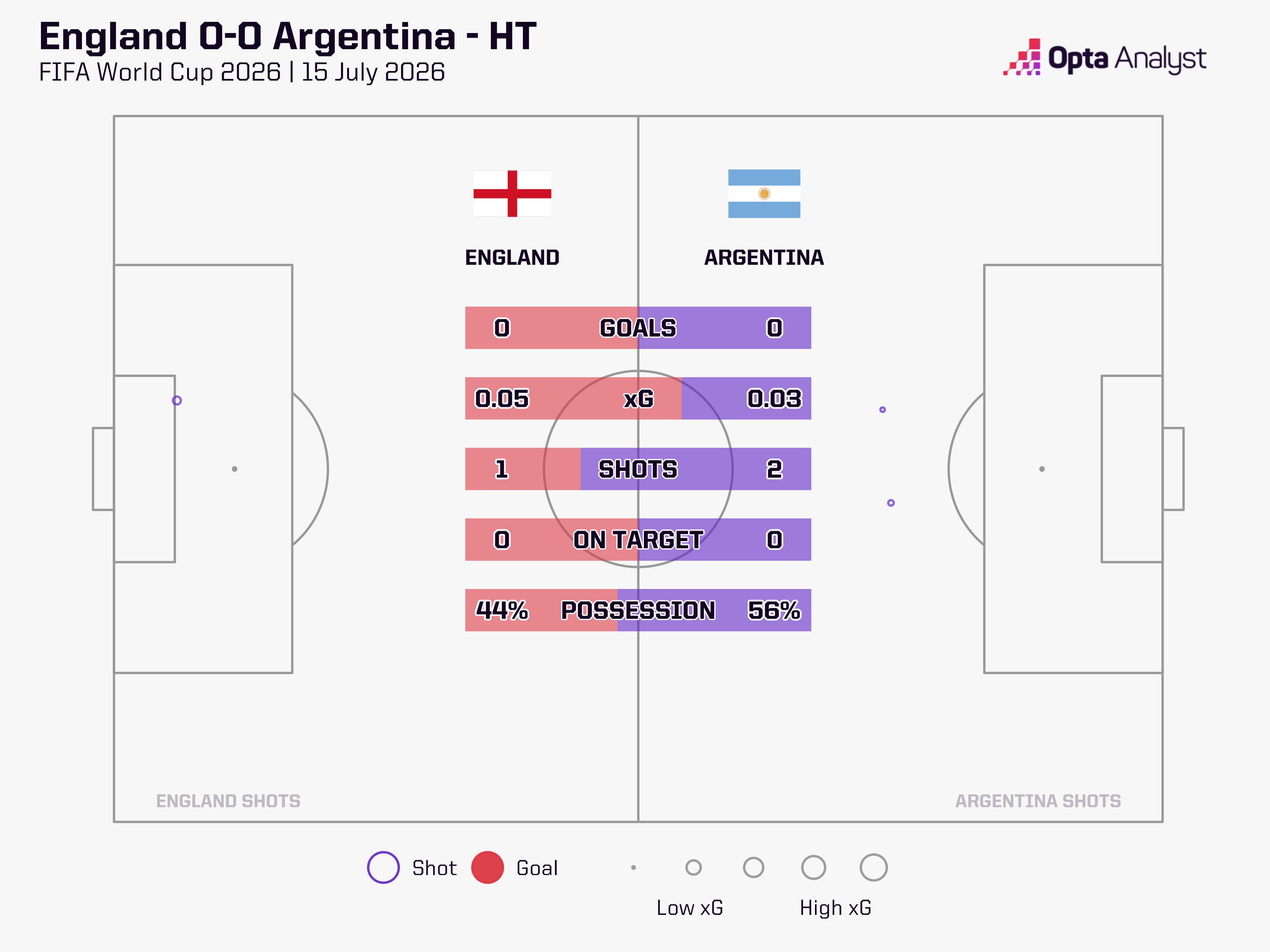This screenshot has height=952, width=1270.
Task: Click the ARGENTINA SHOTS pitch label
Action: (x=1038, y=801)
